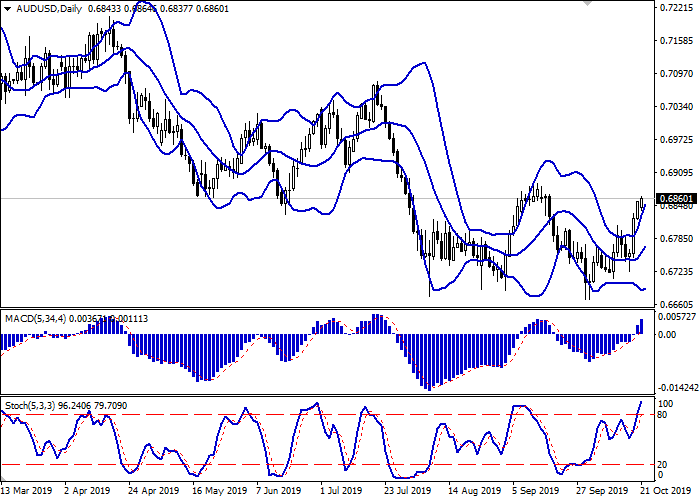Click the 14 Aug 2019 date label

[469, 491]
